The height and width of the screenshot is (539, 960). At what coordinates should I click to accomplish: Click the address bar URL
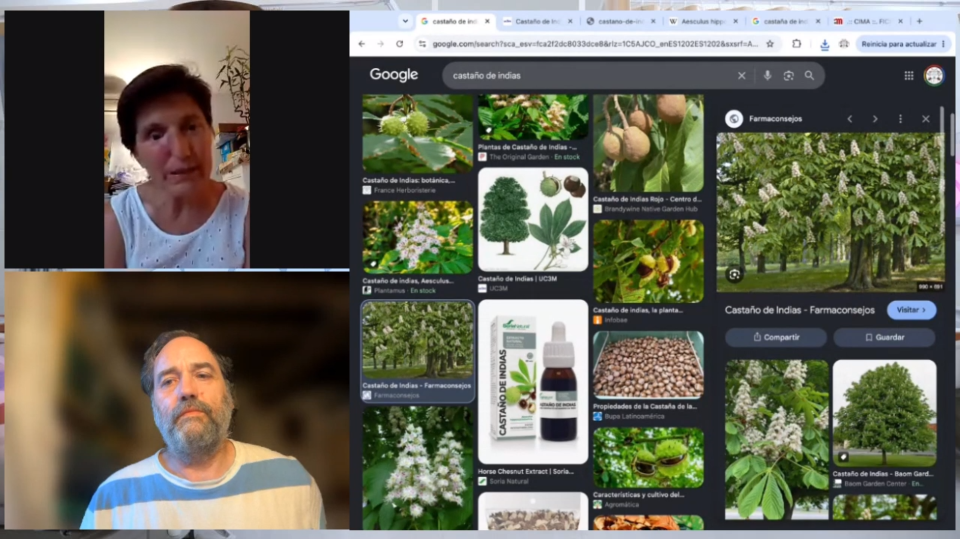594,44
